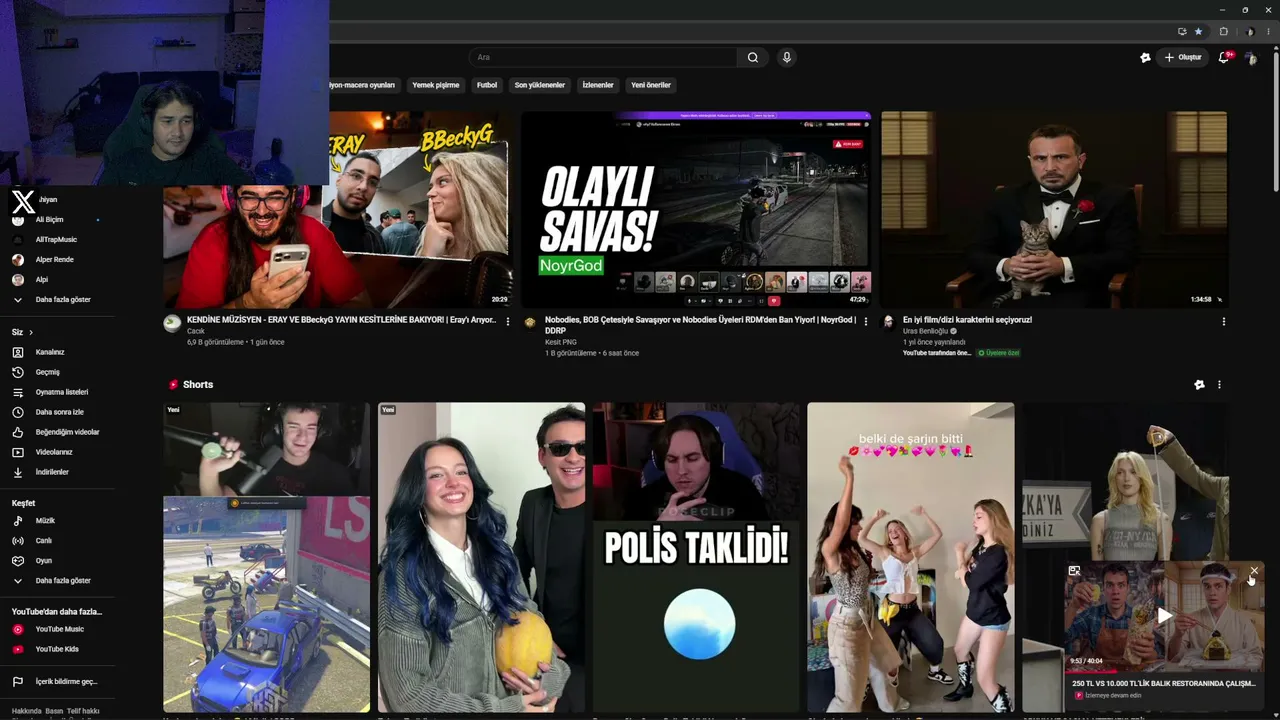Open the Short with blue-haired woman holding melon
Viewport: 1280px width, 720px height.
482,557
